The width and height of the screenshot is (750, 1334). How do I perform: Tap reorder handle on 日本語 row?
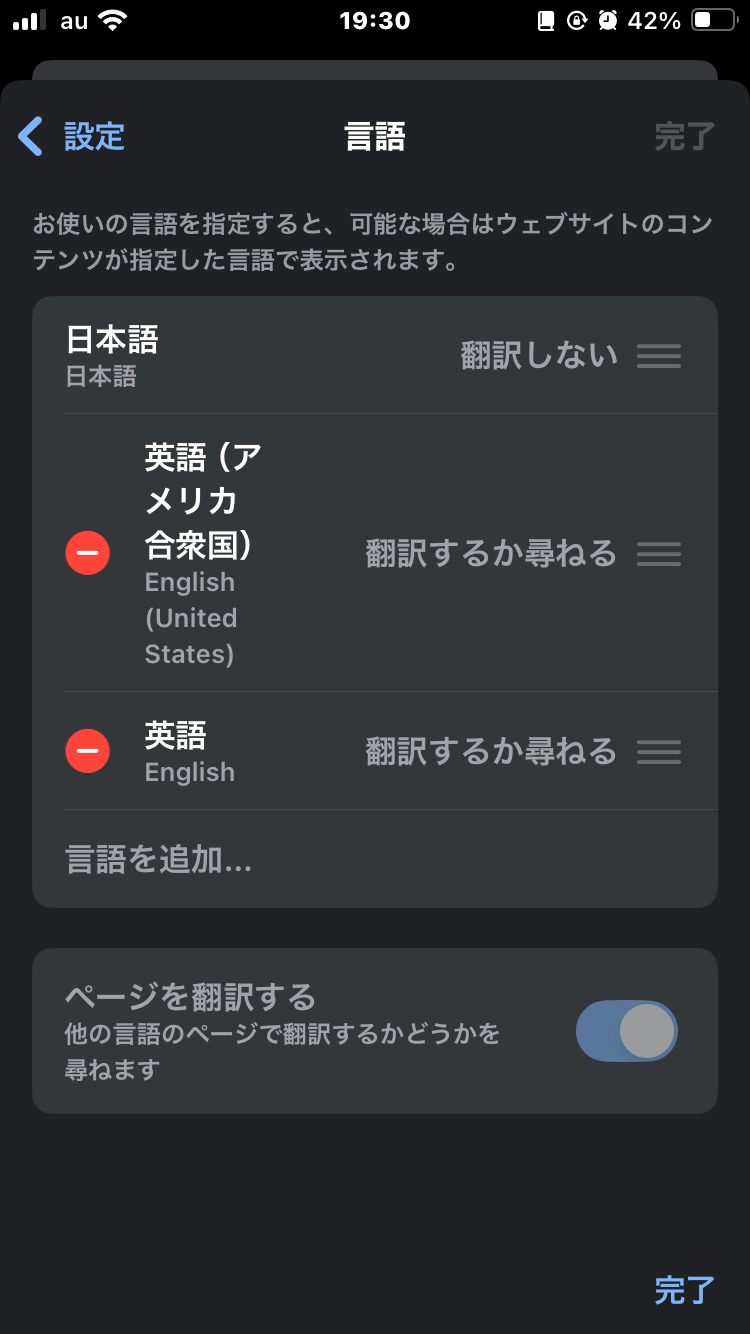click(659, 356)
